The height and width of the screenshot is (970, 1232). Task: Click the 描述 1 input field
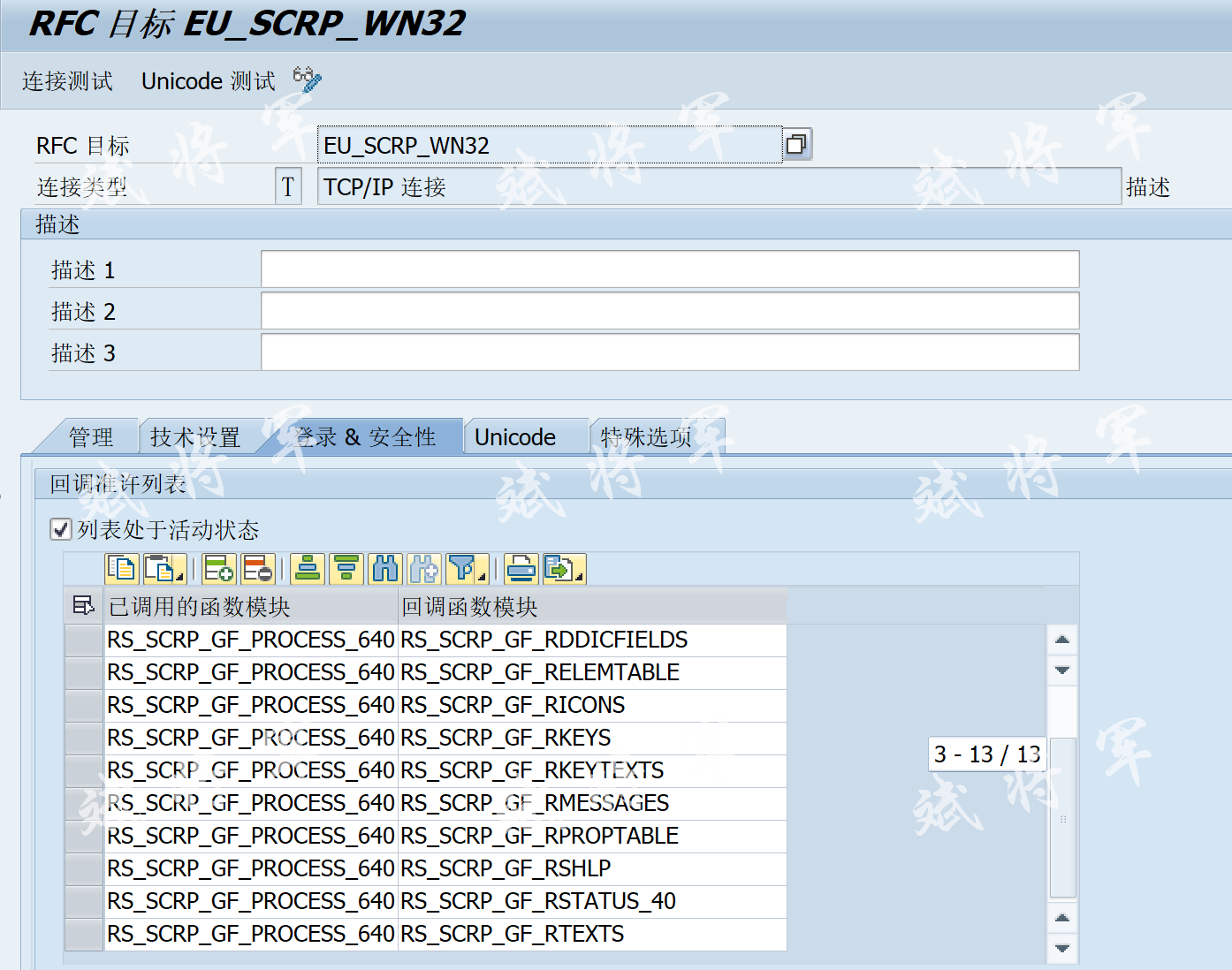[670, 269]
